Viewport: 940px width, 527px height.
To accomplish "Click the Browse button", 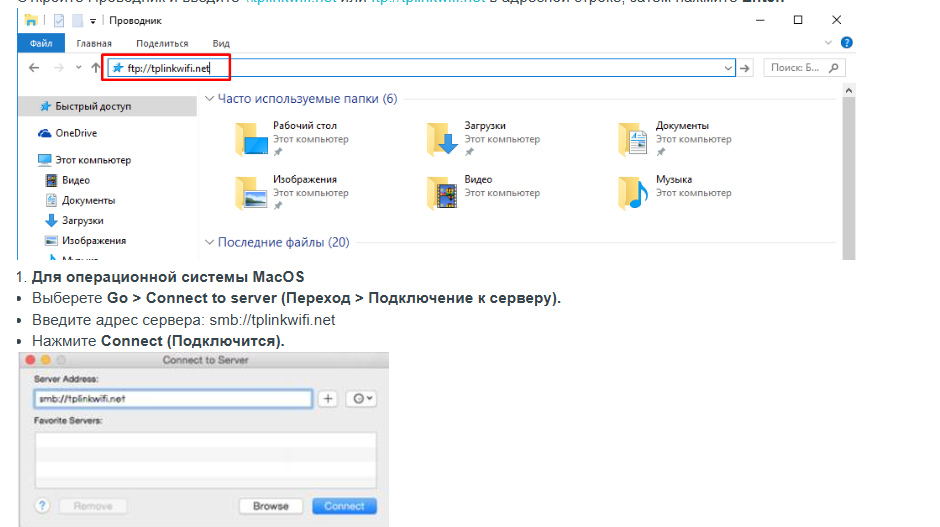I will 270,506.
